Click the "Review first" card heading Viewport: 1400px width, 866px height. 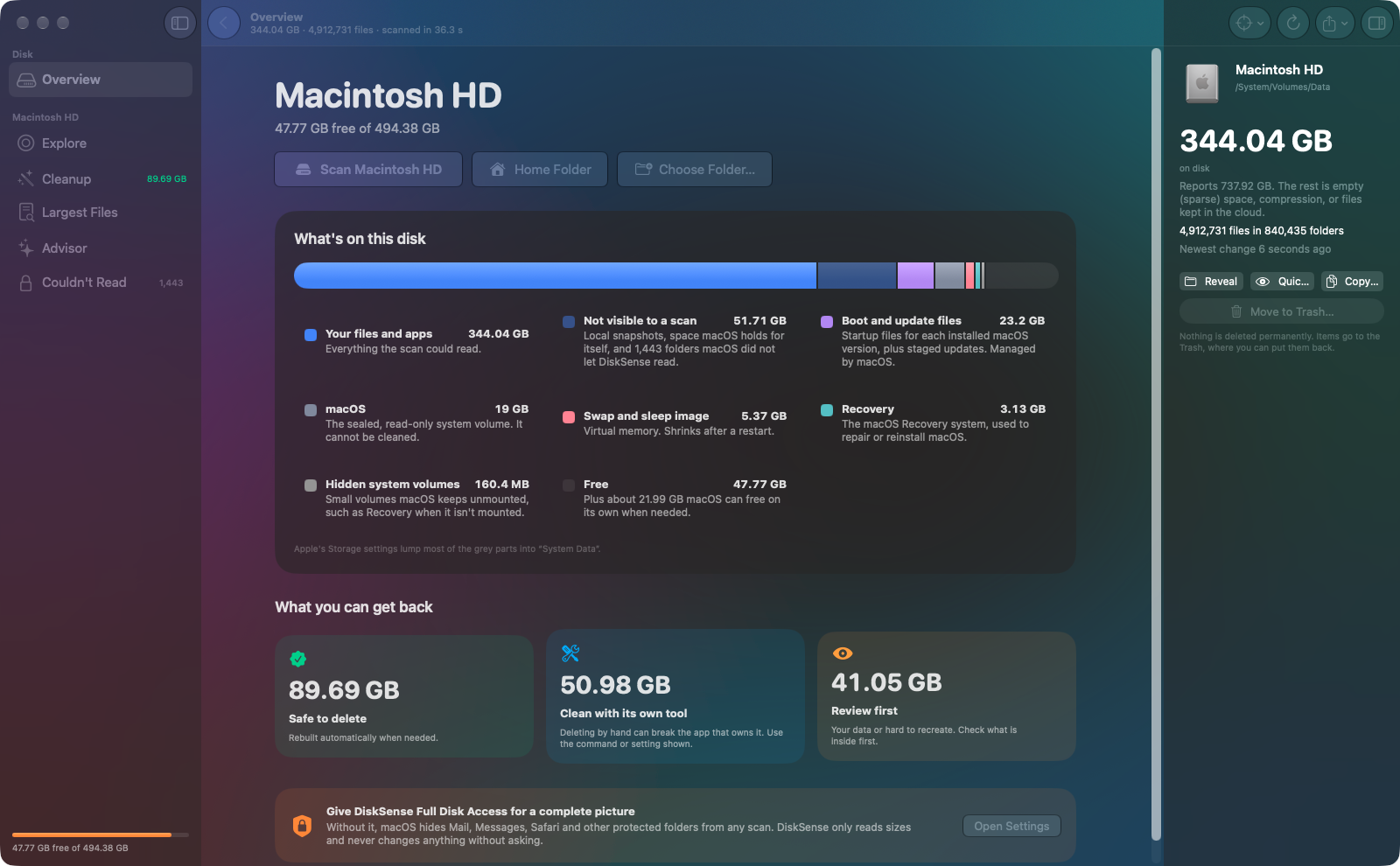click(864, 711)
